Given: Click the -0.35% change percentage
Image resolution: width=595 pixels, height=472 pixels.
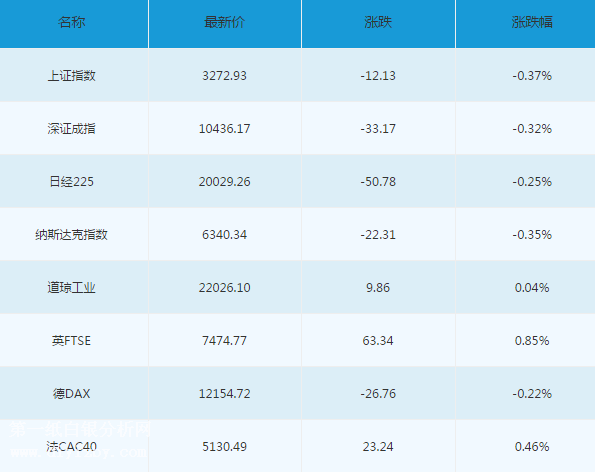Looking at the screenshot, I should [532, 235].
